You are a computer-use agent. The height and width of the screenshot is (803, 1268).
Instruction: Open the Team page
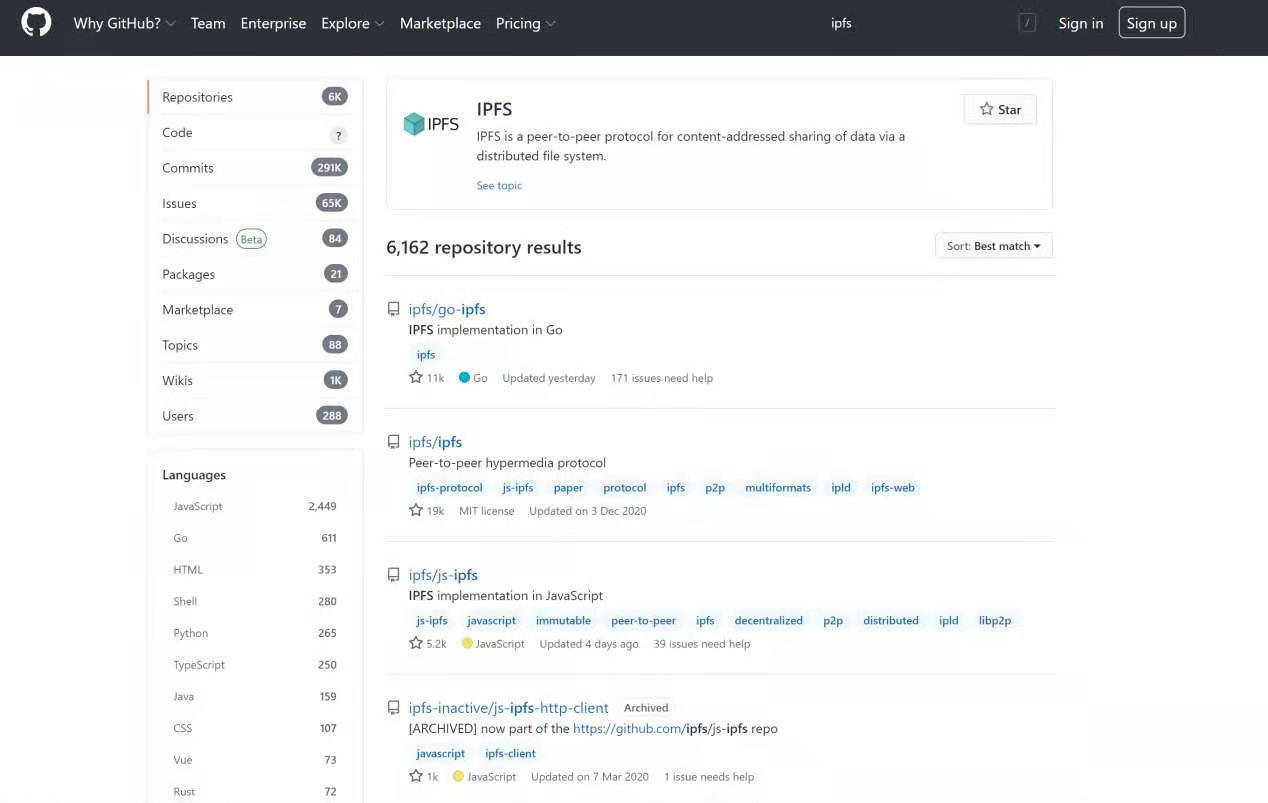coord(208,23)
